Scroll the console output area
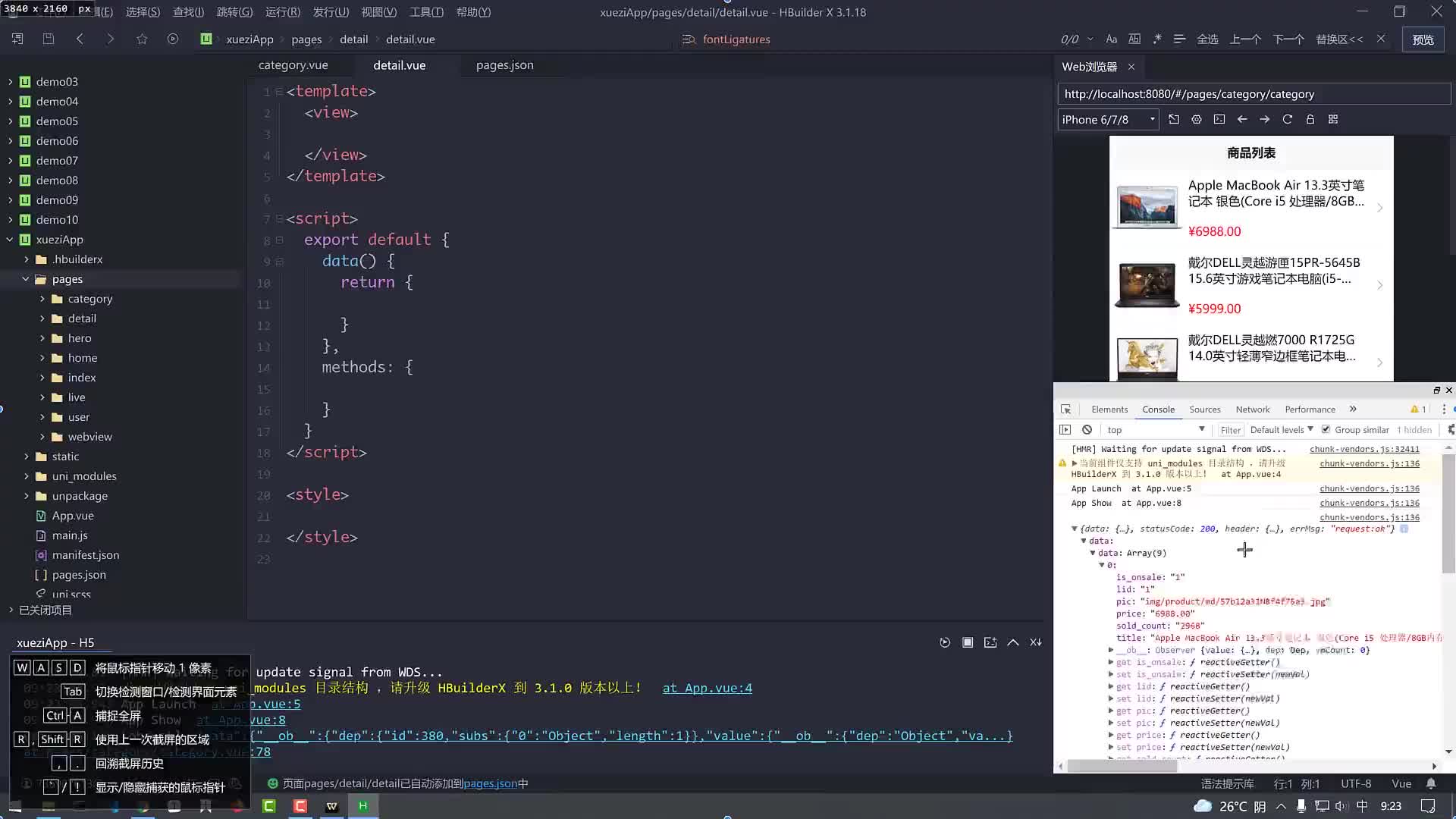1456x819 pixels. tap(1448, 510)
